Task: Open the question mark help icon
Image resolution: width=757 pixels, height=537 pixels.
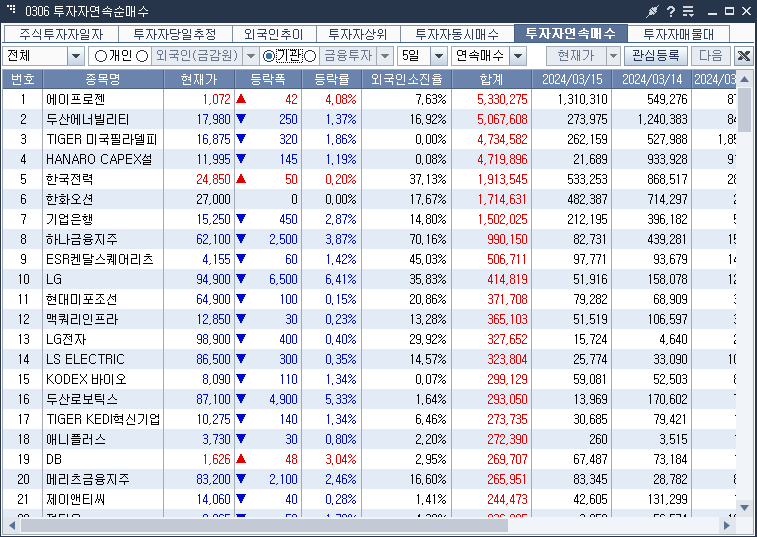Action: pos(671,11)
